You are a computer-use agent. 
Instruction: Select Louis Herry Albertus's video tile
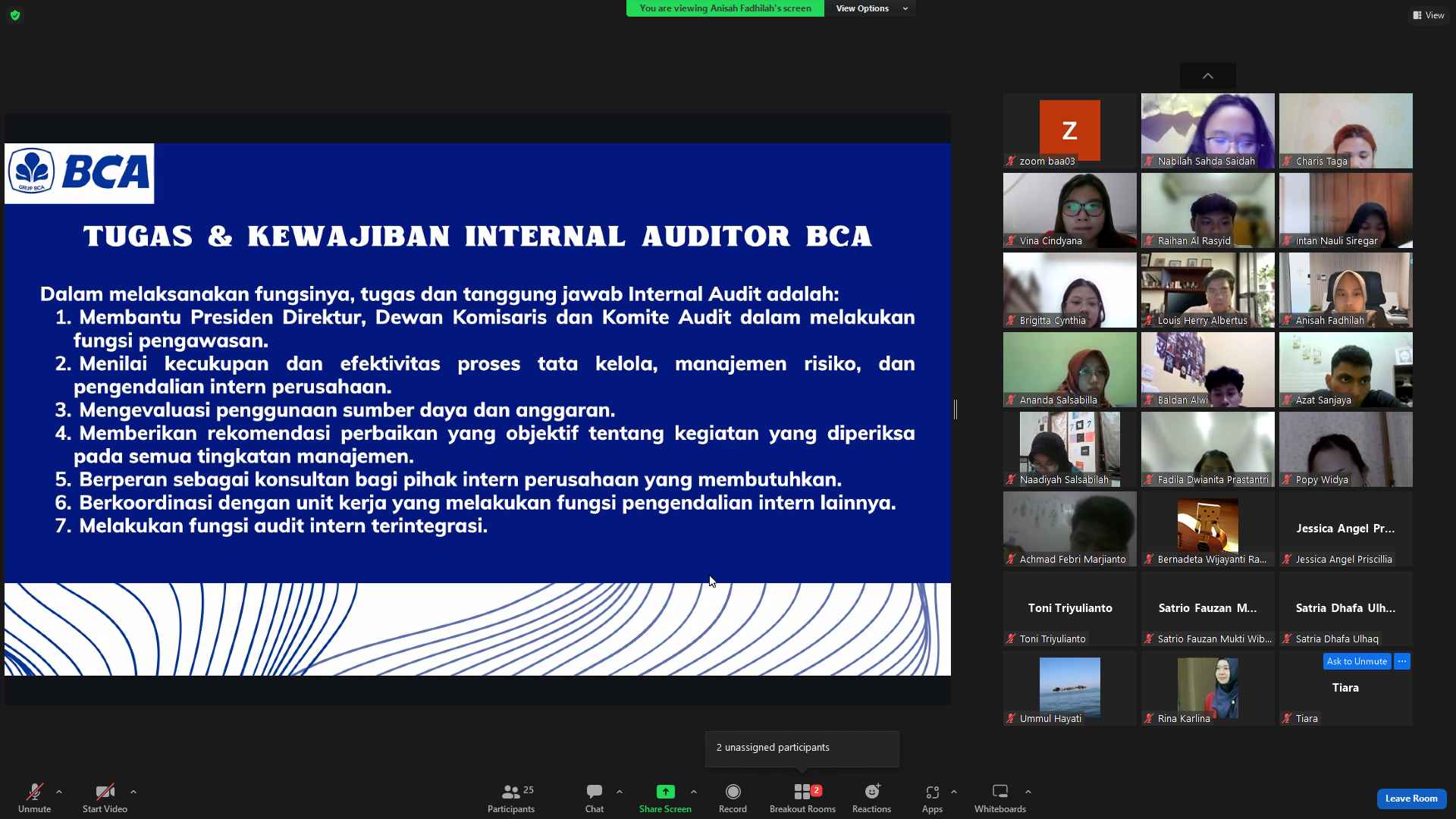[1208, 290]
